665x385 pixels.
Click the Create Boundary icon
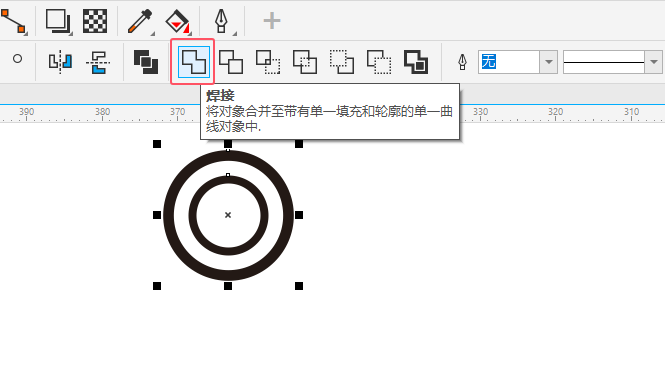(416, 62)
